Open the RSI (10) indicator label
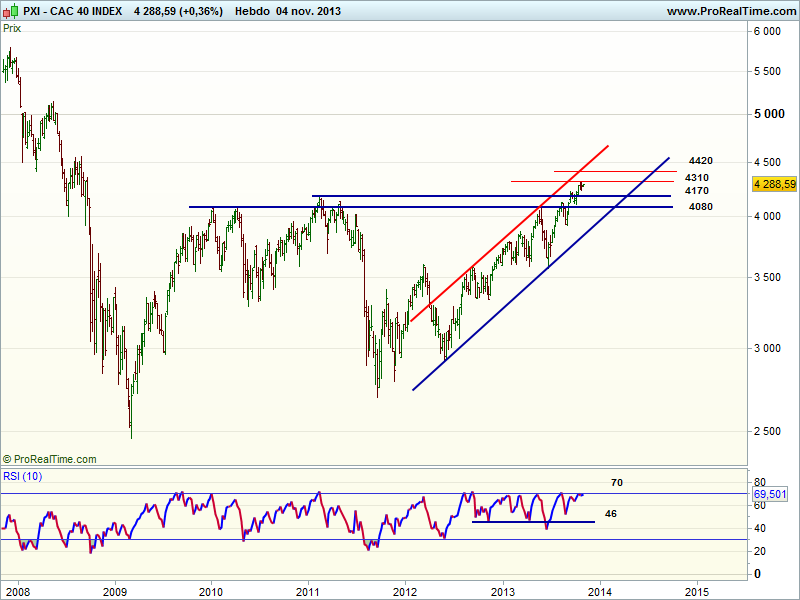 23,475
